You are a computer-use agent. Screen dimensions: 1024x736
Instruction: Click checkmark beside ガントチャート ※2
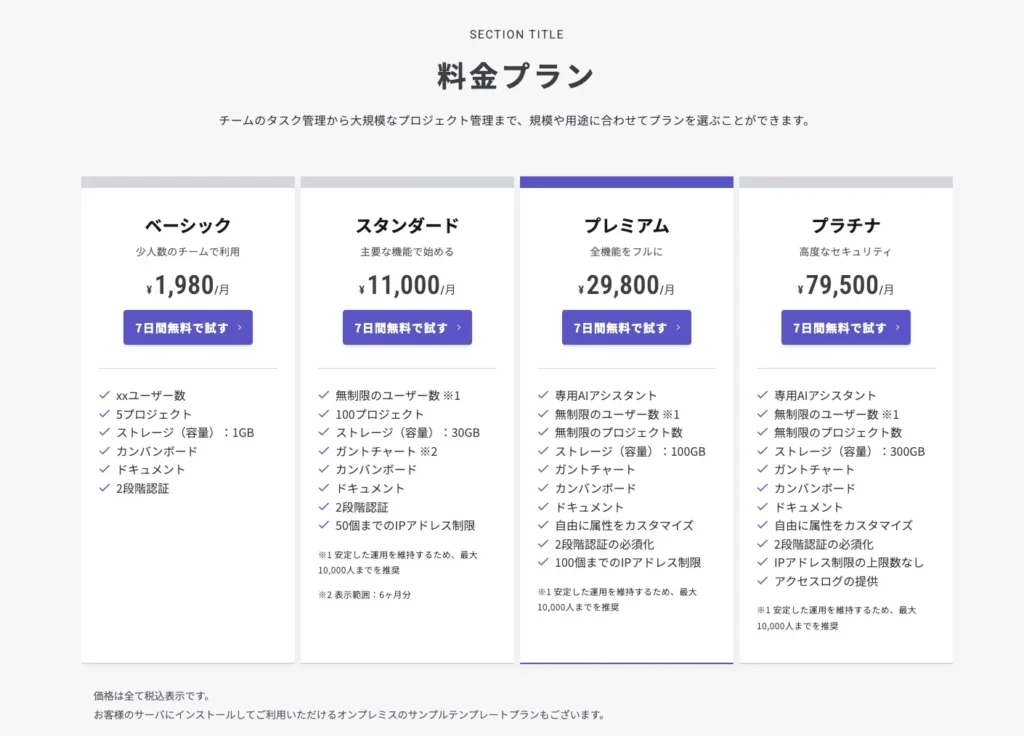click(323, 451)
